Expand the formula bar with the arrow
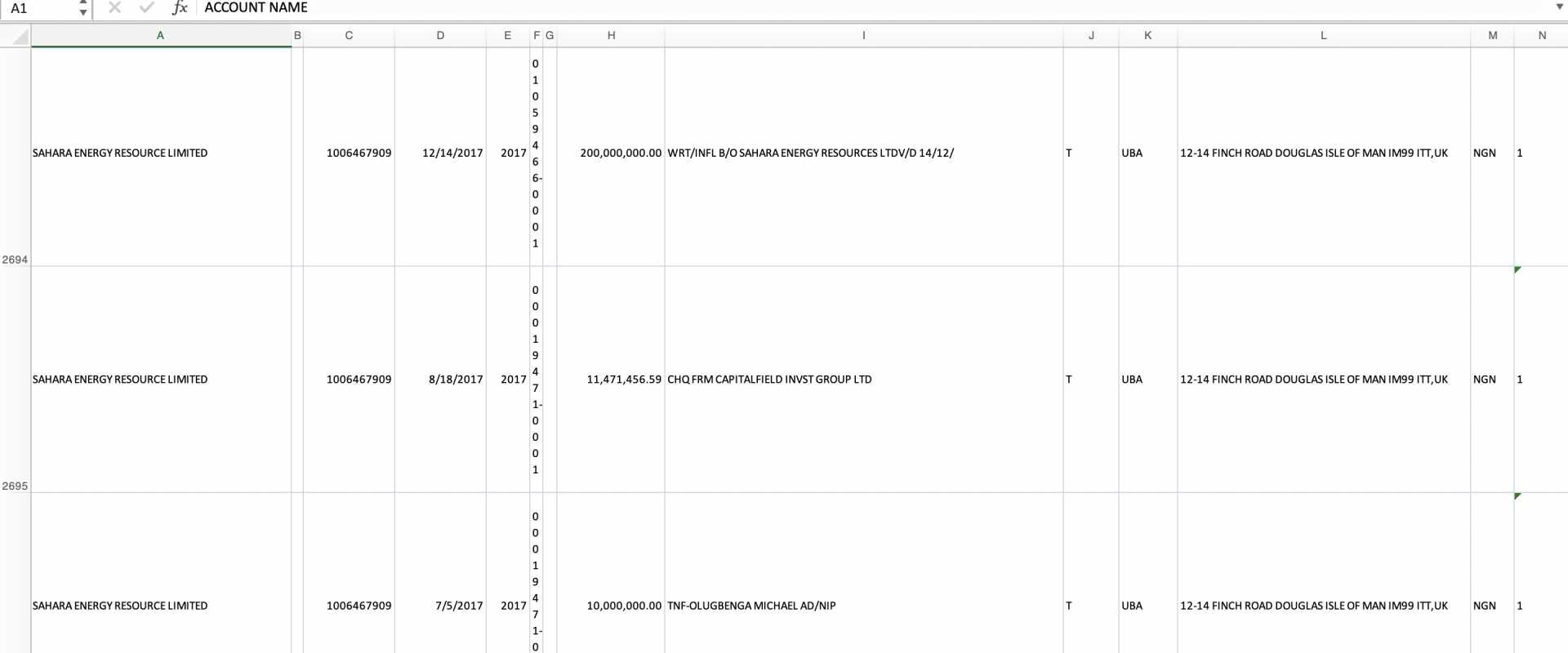 point(1559,7)
